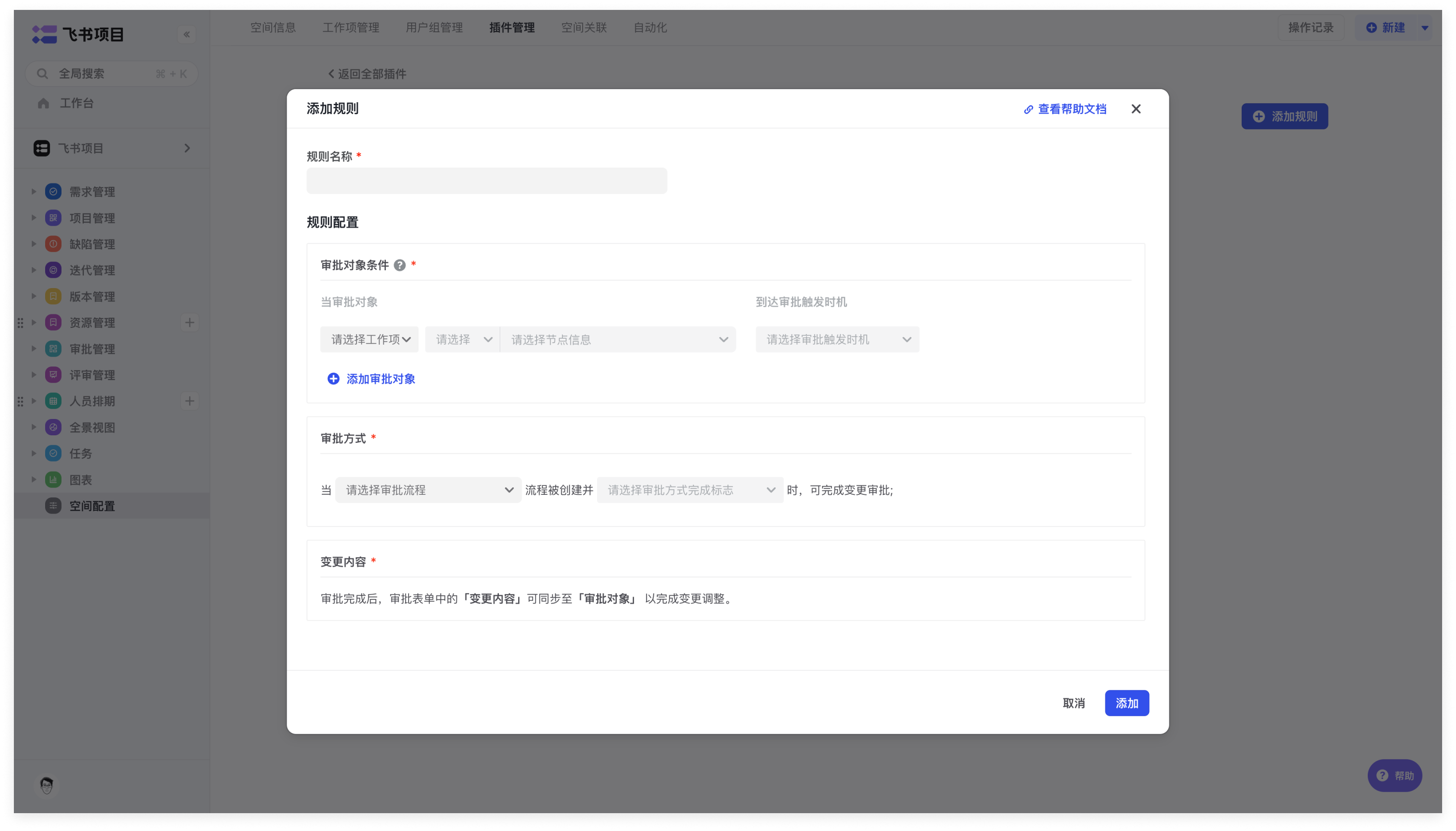
Task: Expand the 飞书项目 space switcher chevron
Action: [187, 148]
